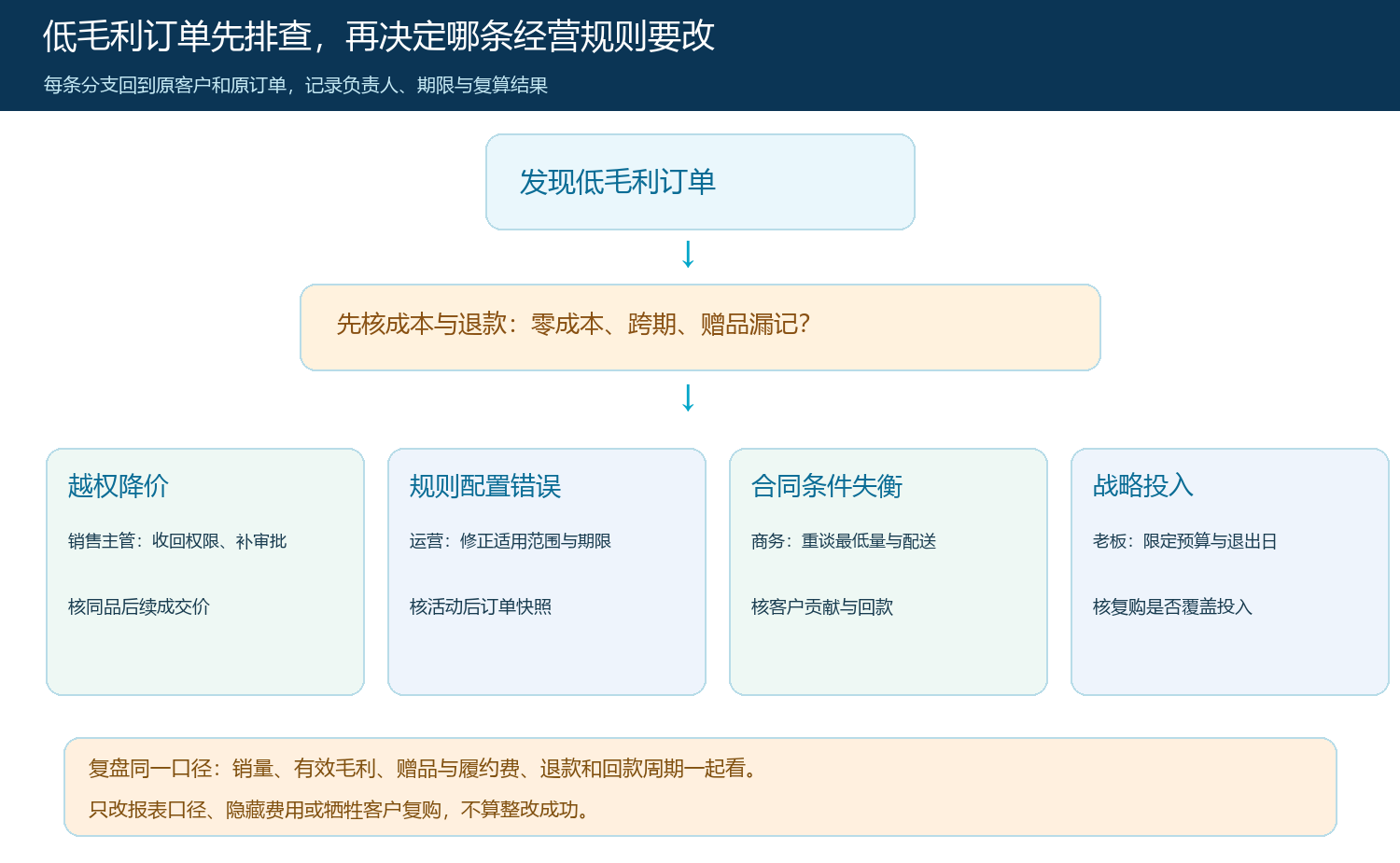This screenshot has height=863, width=1400.
Task: Click the text 核活动后订单快照
Action: (481, 607)
